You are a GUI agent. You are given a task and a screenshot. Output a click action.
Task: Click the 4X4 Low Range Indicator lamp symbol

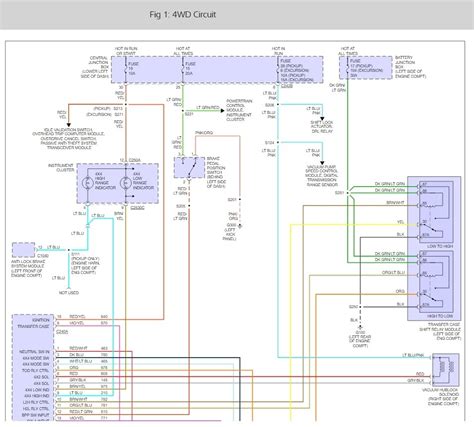(126, 183)
